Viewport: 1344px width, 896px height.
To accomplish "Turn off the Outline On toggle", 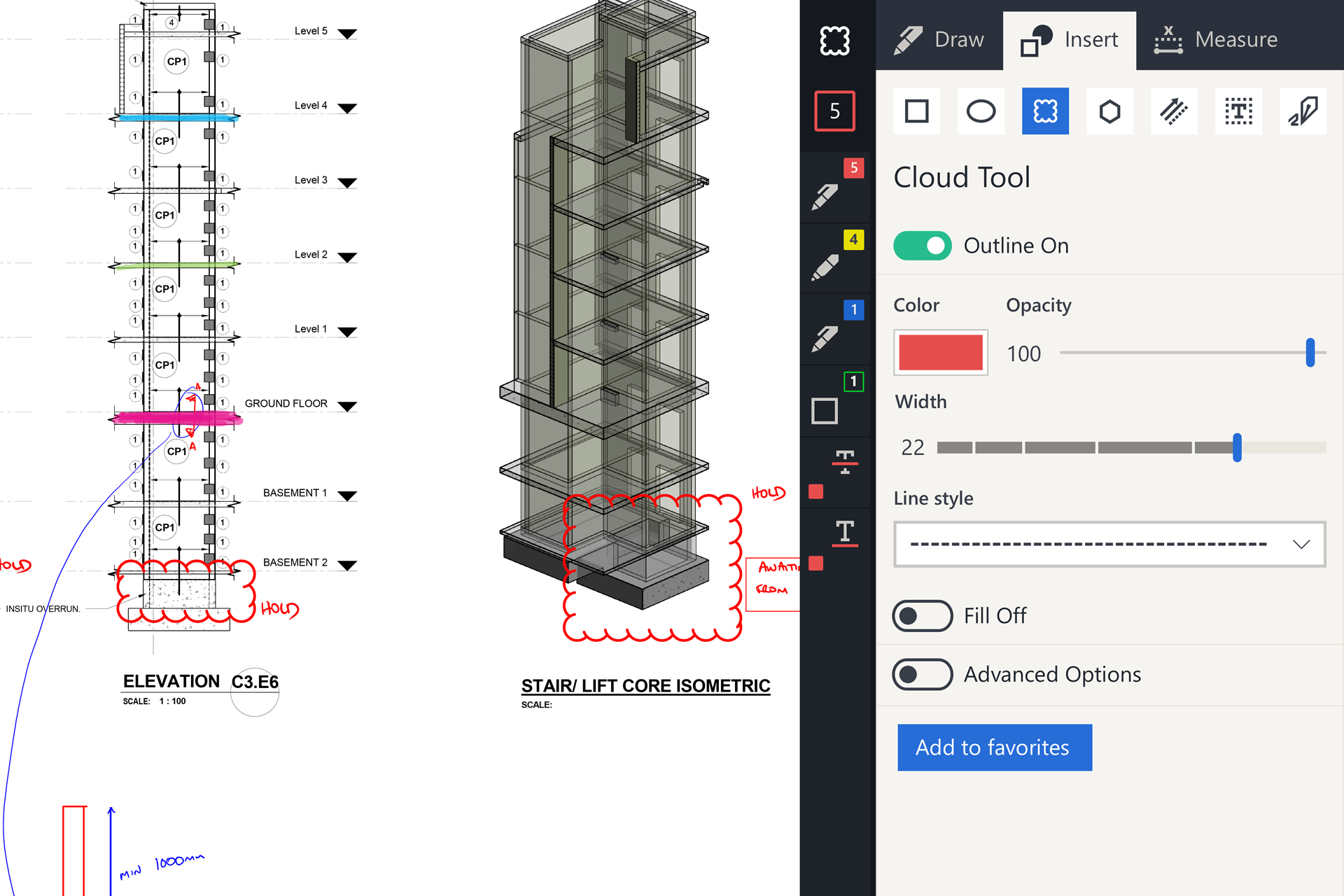I will (922, 246).
